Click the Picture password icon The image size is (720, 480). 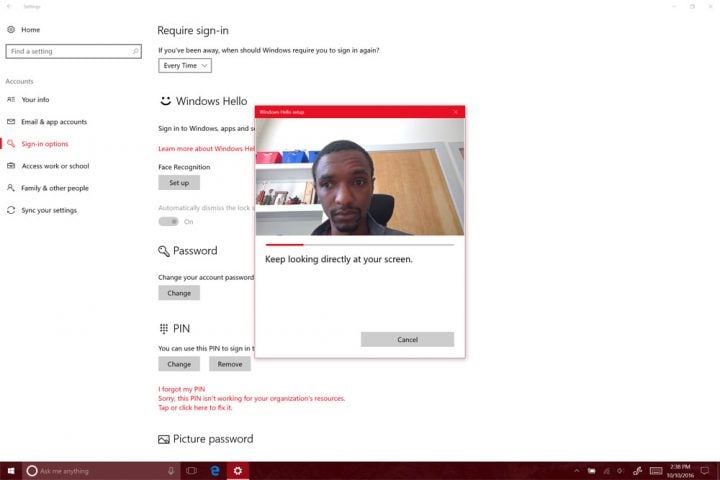(x=163, y=440)
